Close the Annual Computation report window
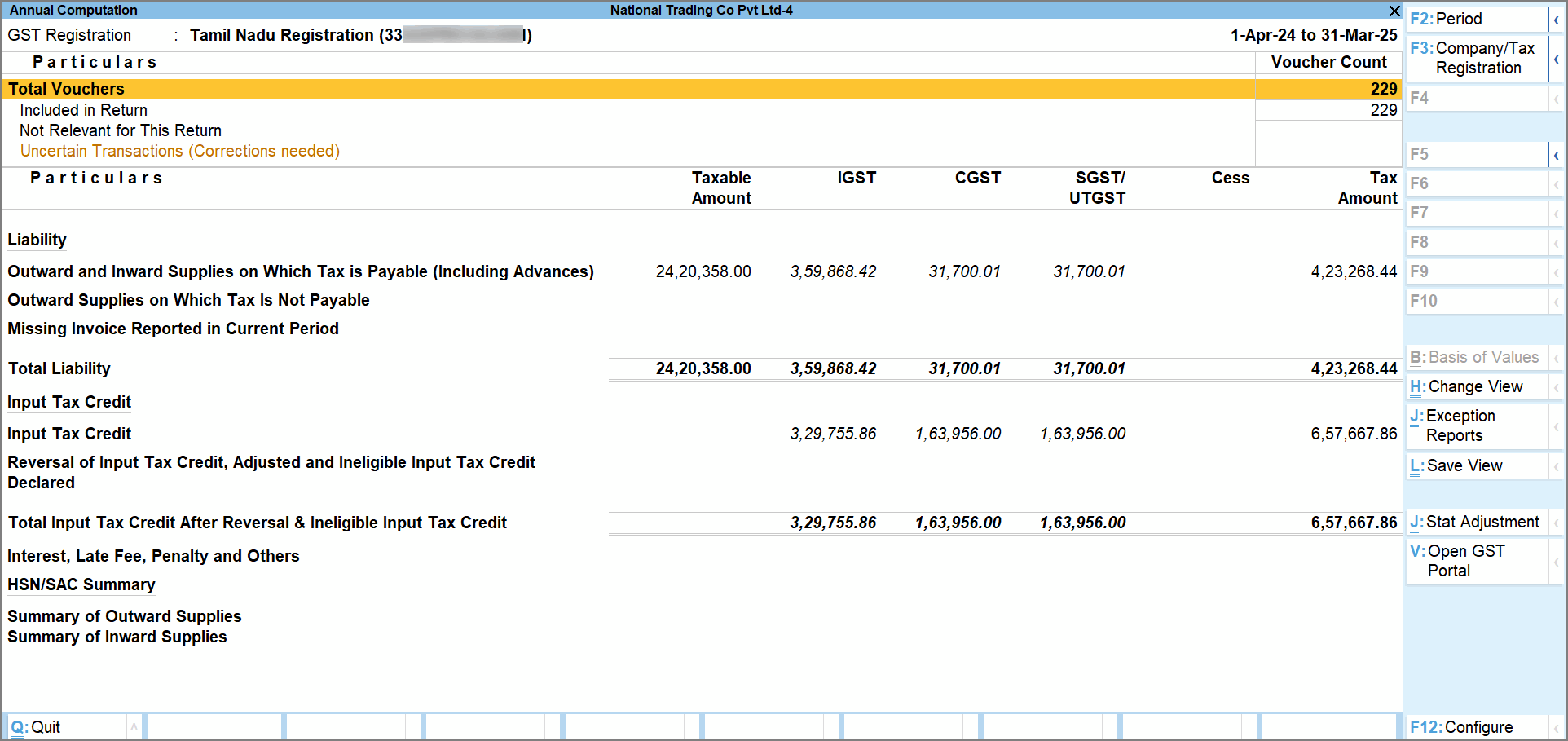1568x741 pixels. (1394, 11)
